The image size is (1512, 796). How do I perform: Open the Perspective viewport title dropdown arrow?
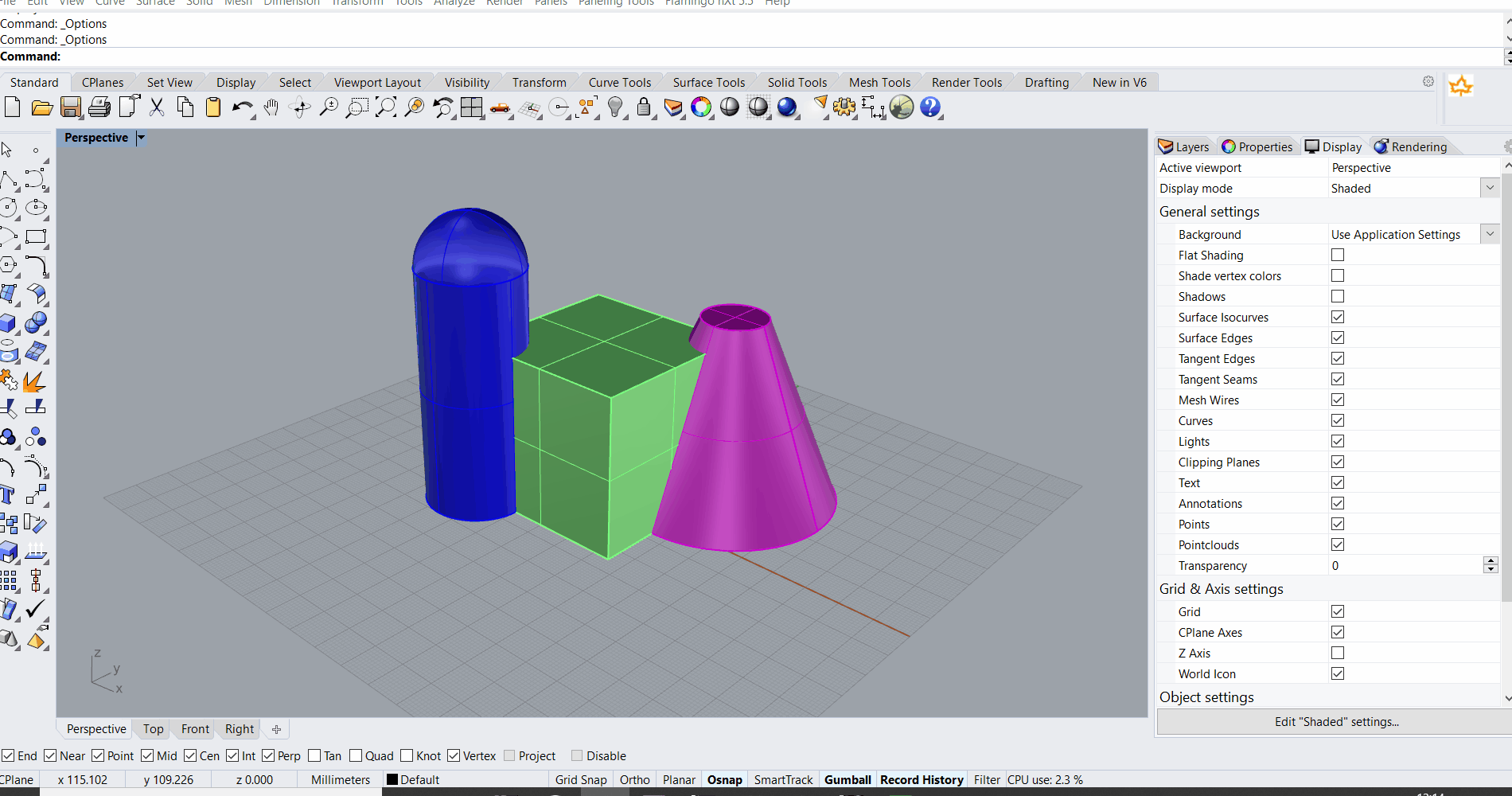pyautogui.click(x=141, y=138)
